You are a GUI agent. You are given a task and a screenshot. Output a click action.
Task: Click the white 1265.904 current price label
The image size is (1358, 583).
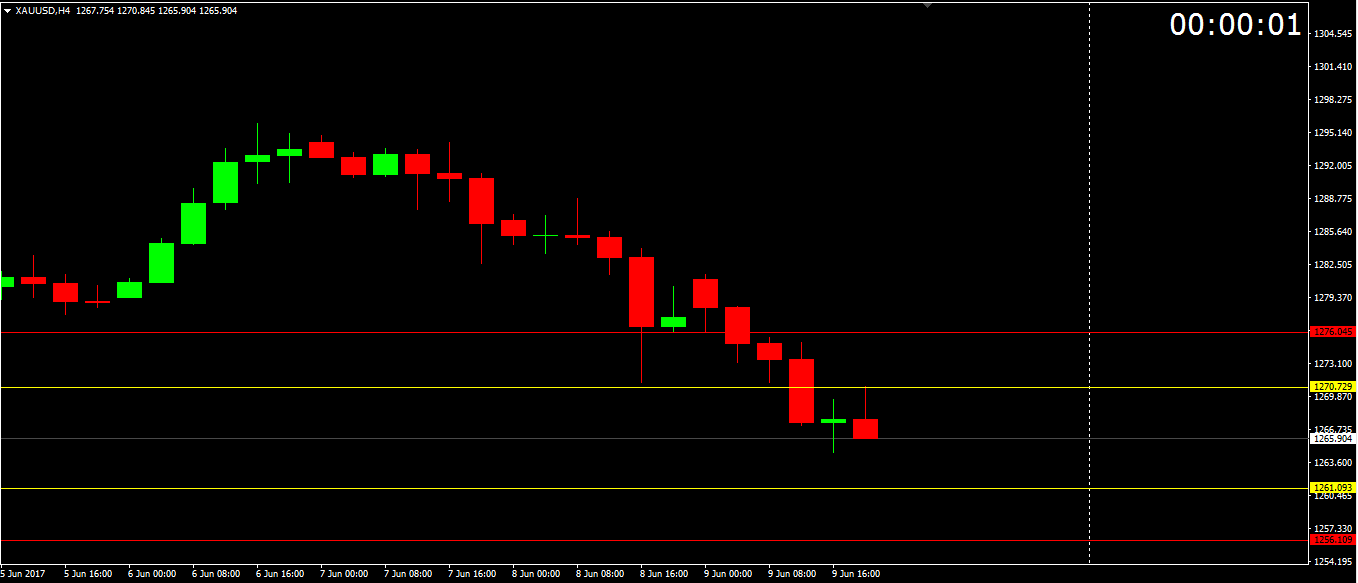click(1332, 438)
